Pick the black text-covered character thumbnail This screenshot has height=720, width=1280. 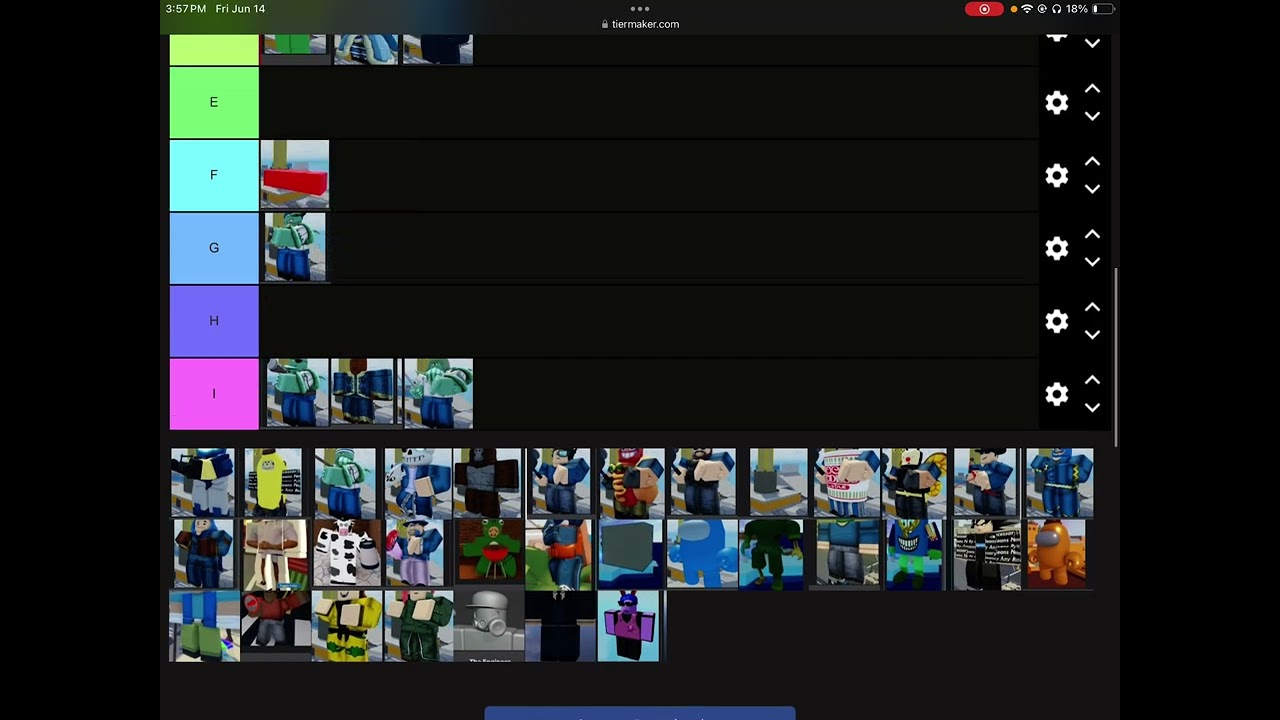point(987,554)
